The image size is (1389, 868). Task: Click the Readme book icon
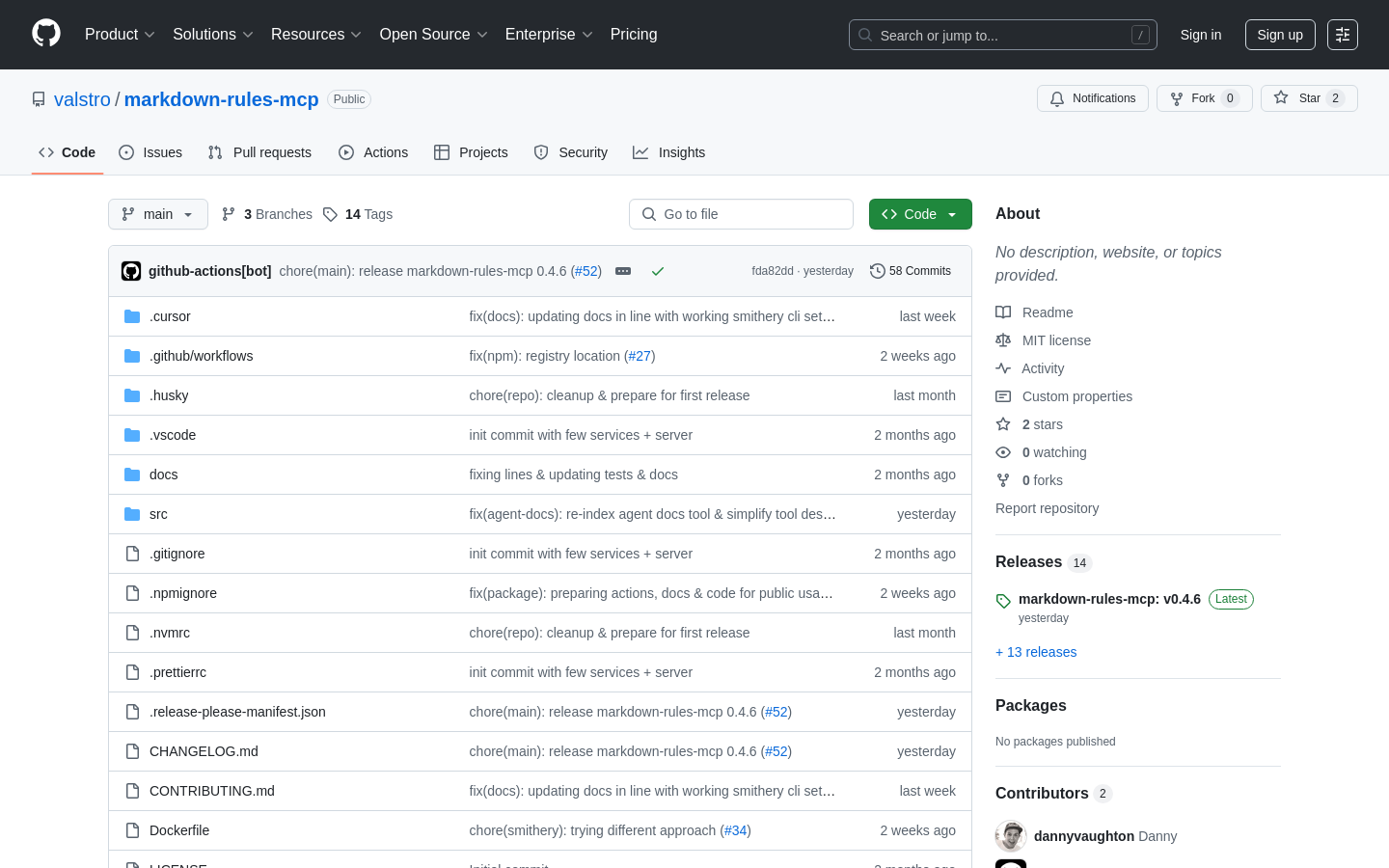pos(1003,312)
